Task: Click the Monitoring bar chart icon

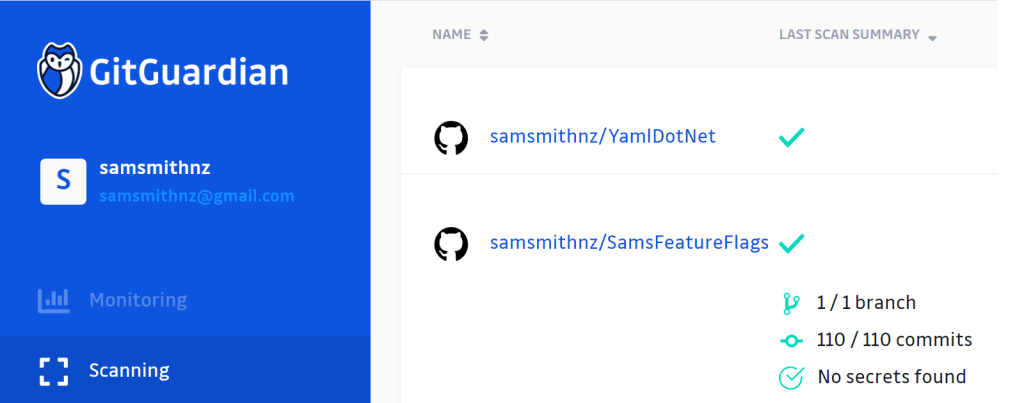Action: (53, 300)
